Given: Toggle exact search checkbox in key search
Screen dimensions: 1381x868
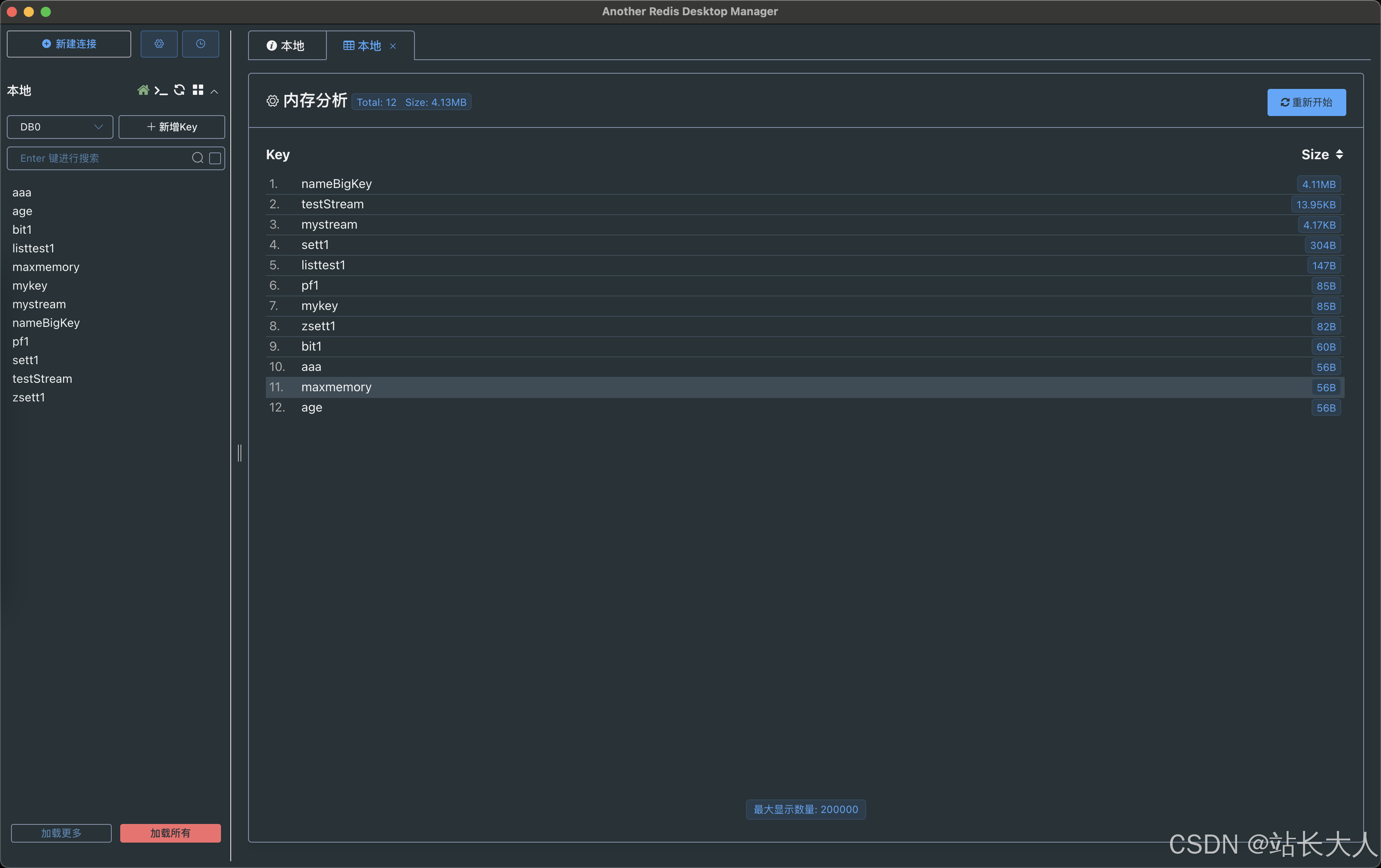Looking at the screenshot, I should click(x=215, y=158).
